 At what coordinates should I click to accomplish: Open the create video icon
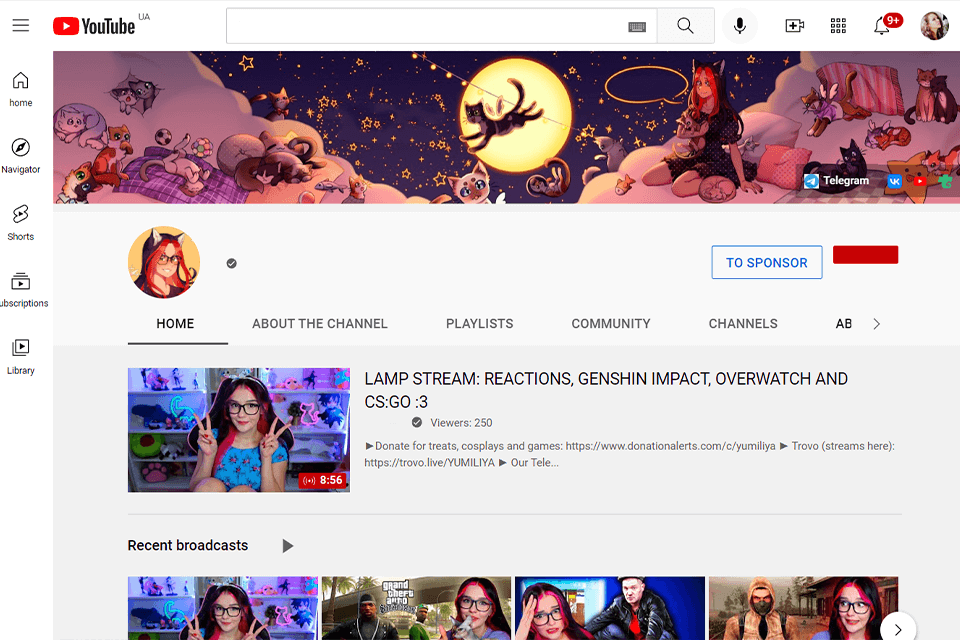(x=794, y=26)
